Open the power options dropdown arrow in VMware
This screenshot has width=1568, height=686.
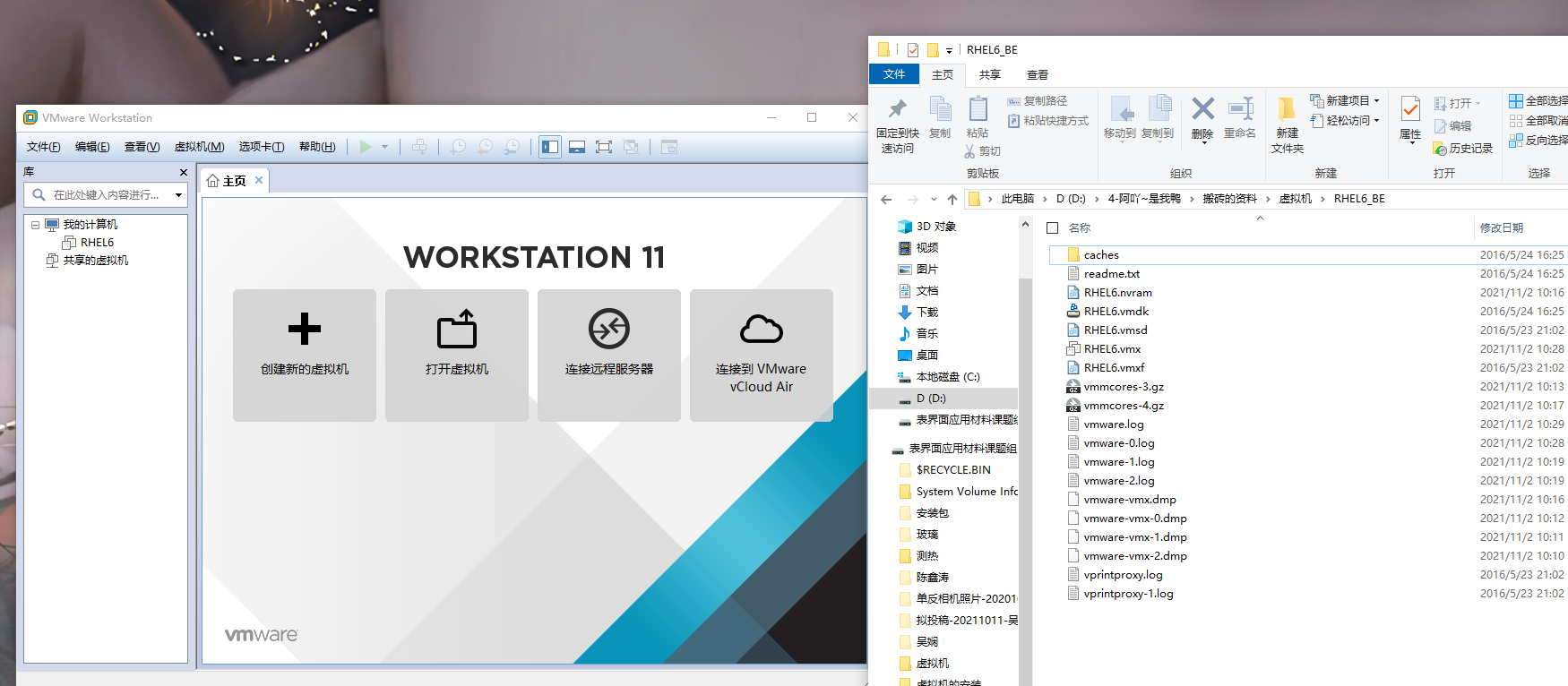pos(385,147)
